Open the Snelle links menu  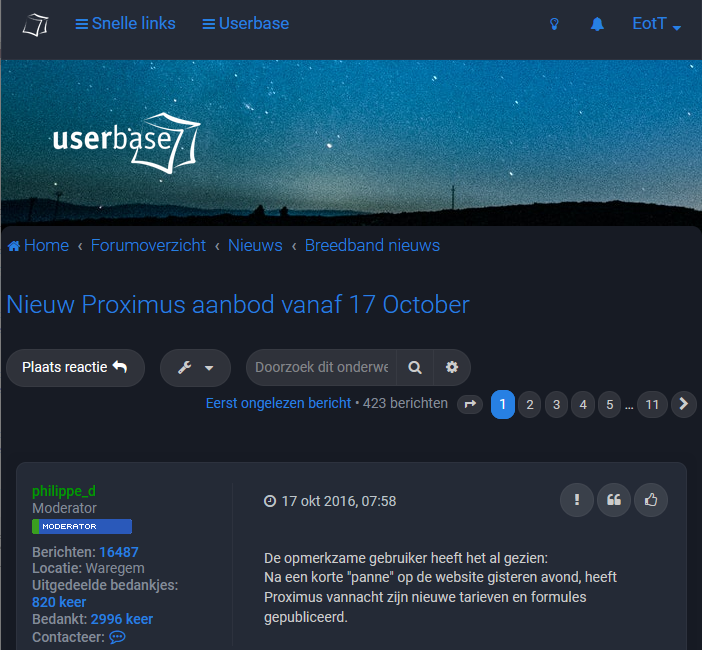[125, 24]
